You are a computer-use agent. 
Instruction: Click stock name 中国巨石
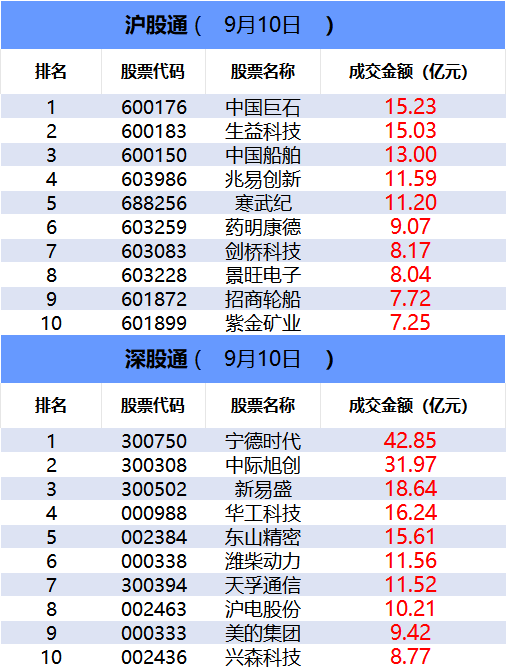[263, 107]
